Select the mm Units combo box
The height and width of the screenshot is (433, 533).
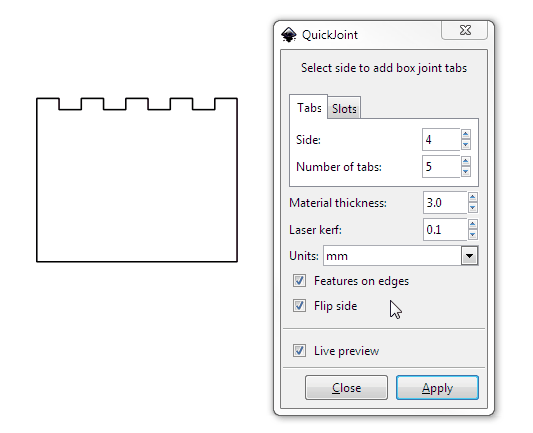pos(400,256)
